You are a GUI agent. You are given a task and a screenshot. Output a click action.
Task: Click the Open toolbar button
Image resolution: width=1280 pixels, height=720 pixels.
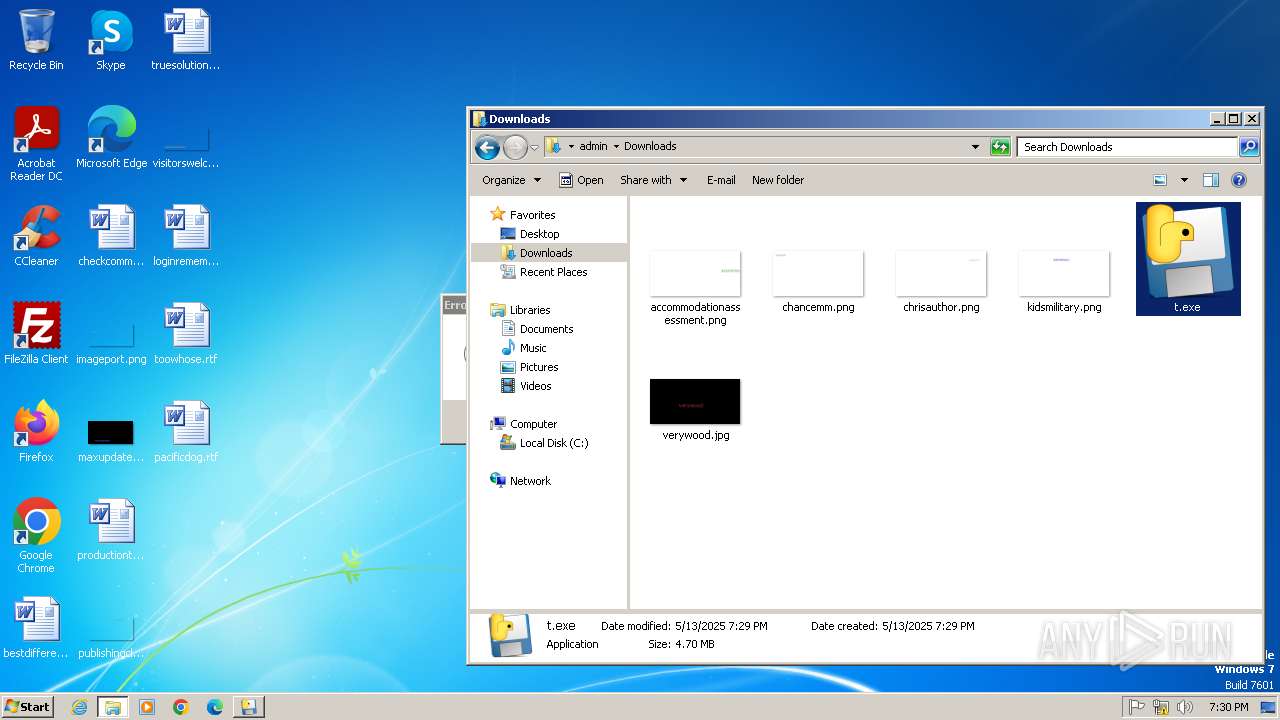(x=581, y=180)
